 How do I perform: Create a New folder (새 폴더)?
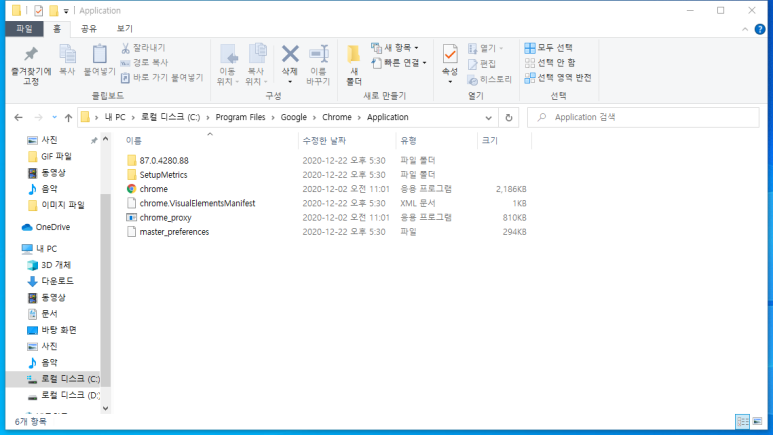(x=354, y=65)
